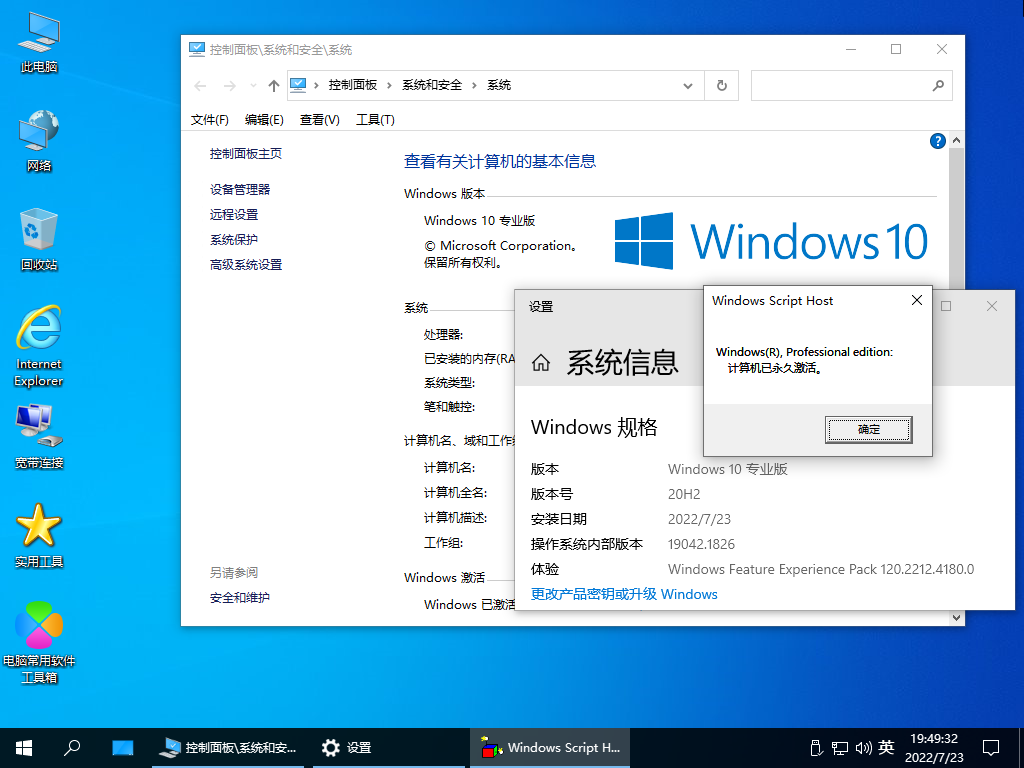
Task: Open 设备管理器 link
Action: click(240, 189)
